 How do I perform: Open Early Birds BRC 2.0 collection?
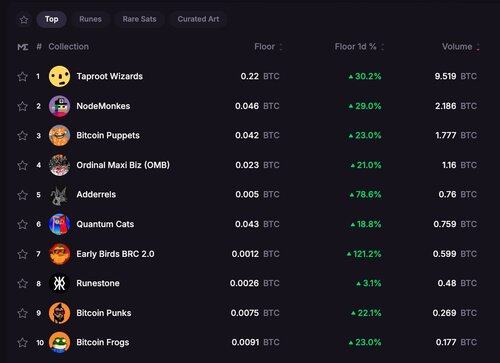coord(115,254)
